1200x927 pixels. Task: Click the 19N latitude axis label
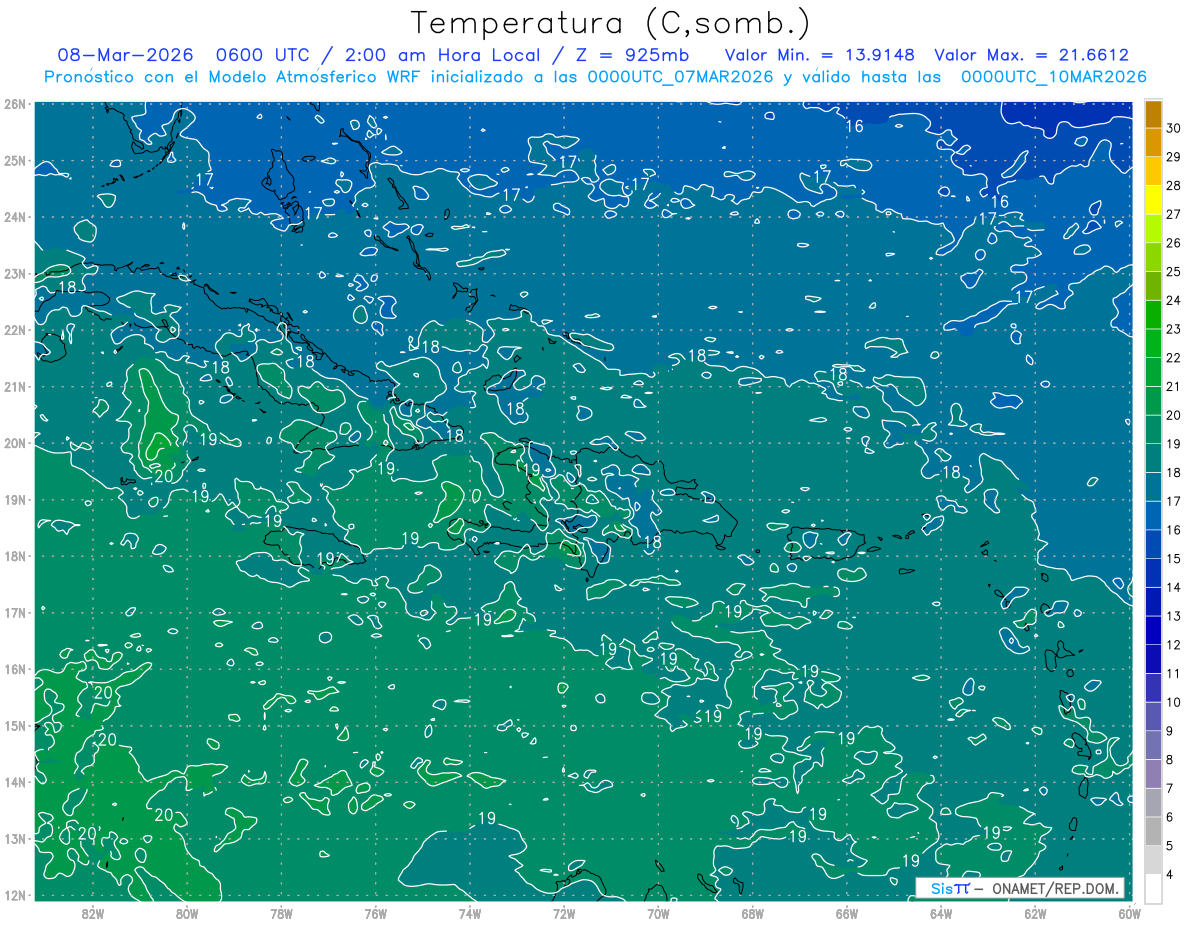[15, 499]
